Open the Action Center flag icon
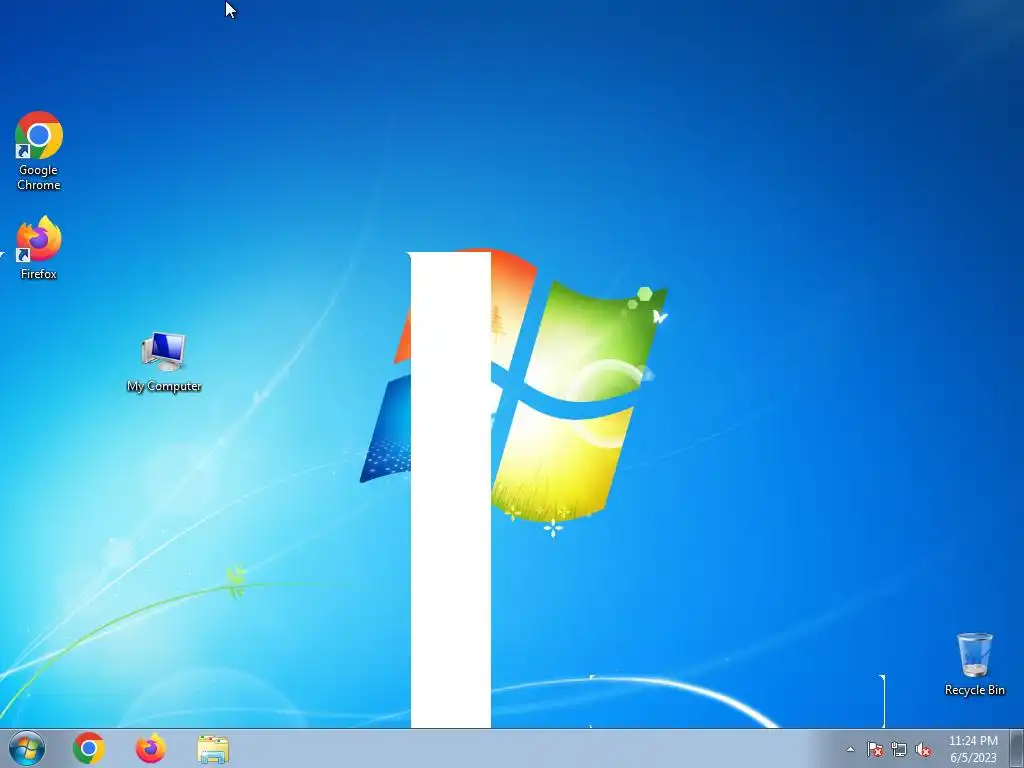This screenshot has height=768, width=1024. (x=875, y=749)
